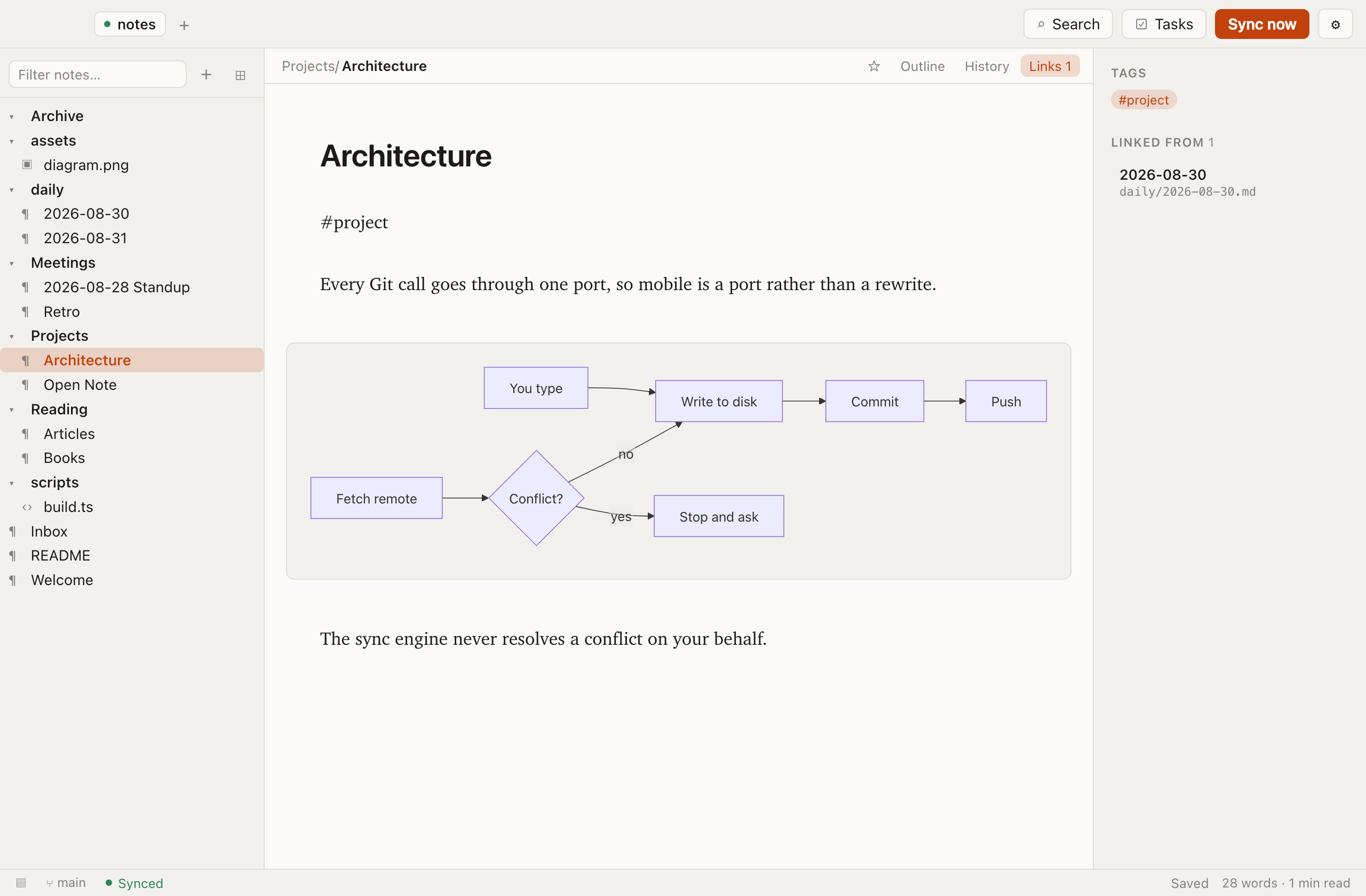This screenshot has height=896, width=1366.
Task: Click the 28 words word count
Action: click(x=1249, y=883)
